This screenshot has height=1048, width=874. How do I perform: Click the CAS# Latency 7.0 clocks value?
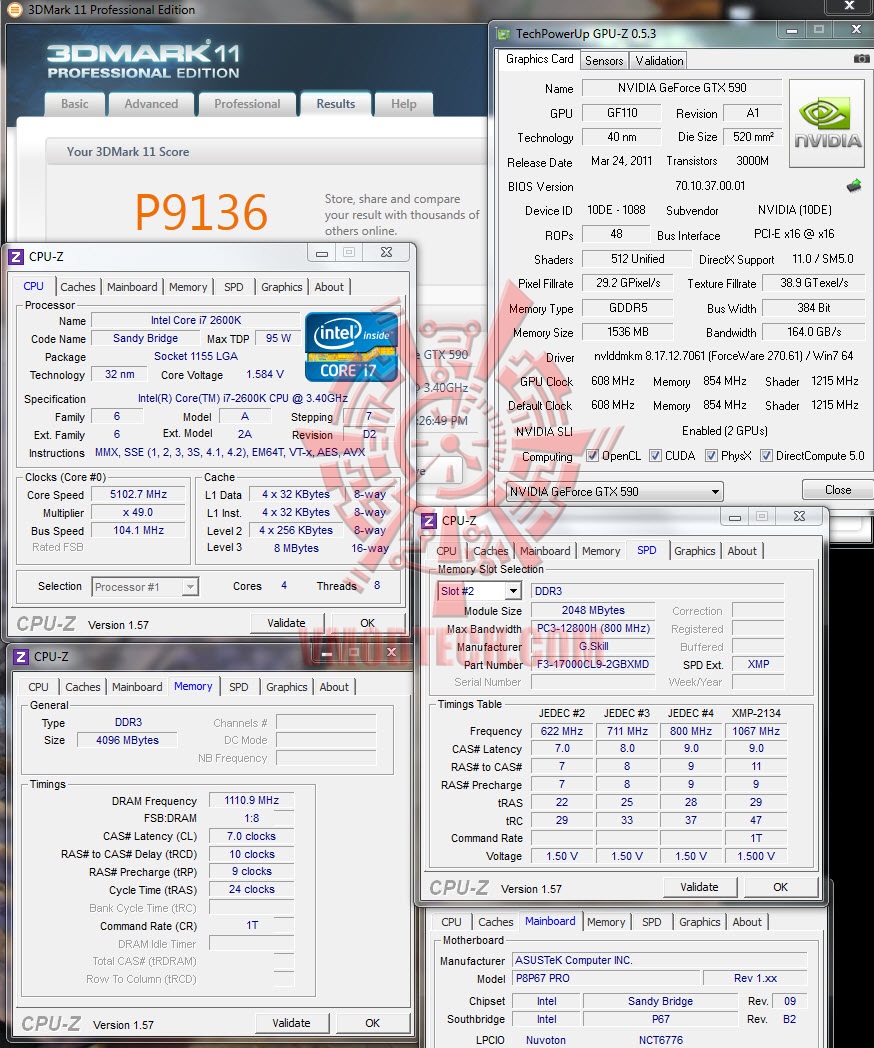251,836
